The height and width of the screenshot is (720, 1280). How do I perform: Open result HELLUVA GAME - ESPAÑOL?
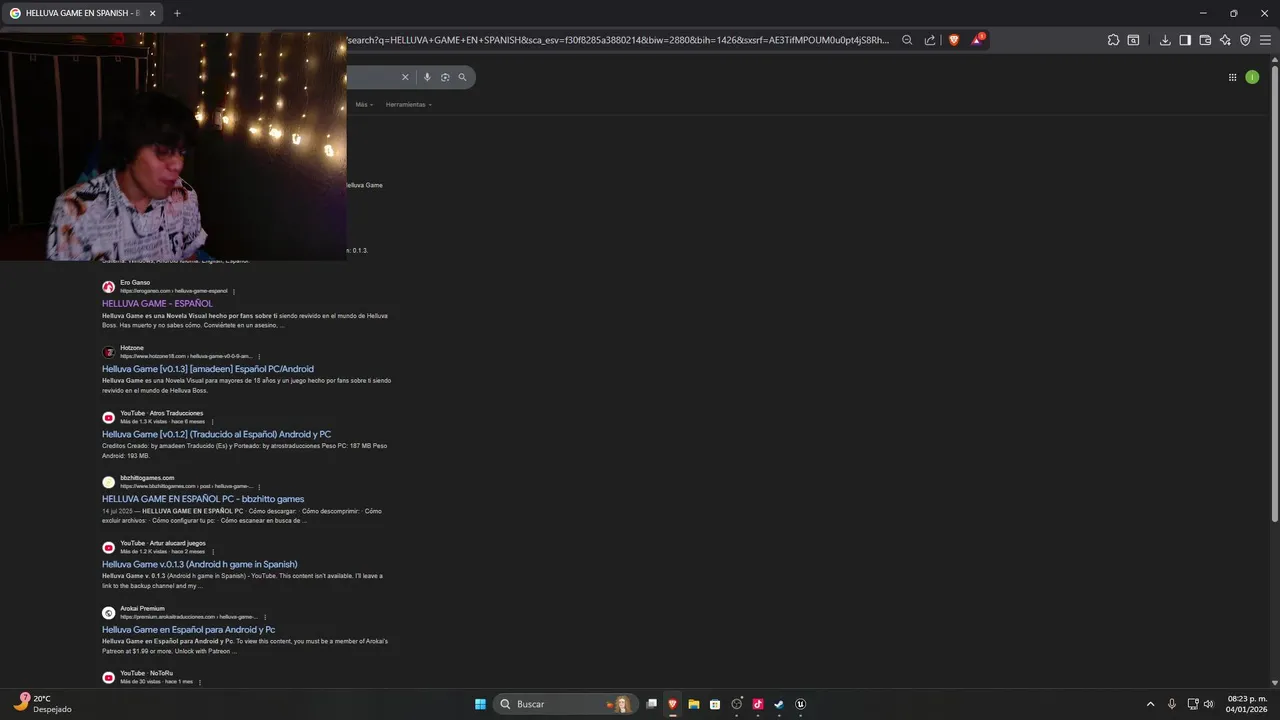[157, 303]
